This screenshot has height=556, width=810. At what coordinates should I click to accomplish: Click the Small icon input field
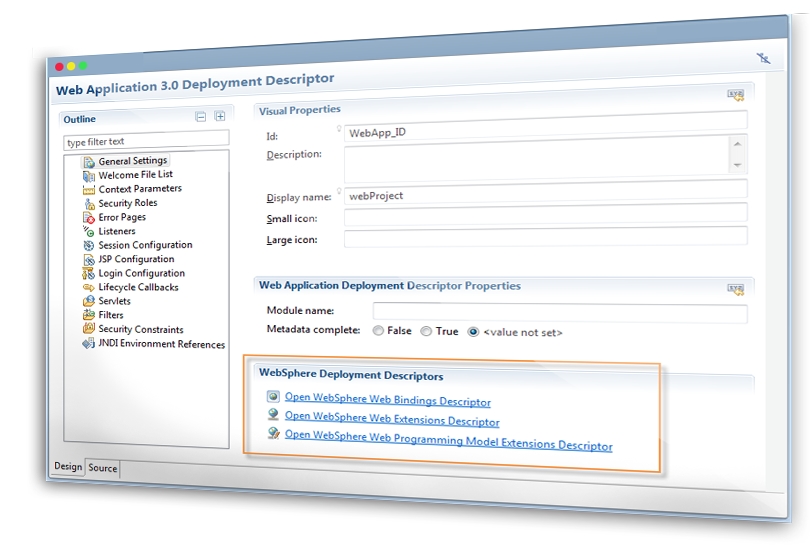coord(546,214)
